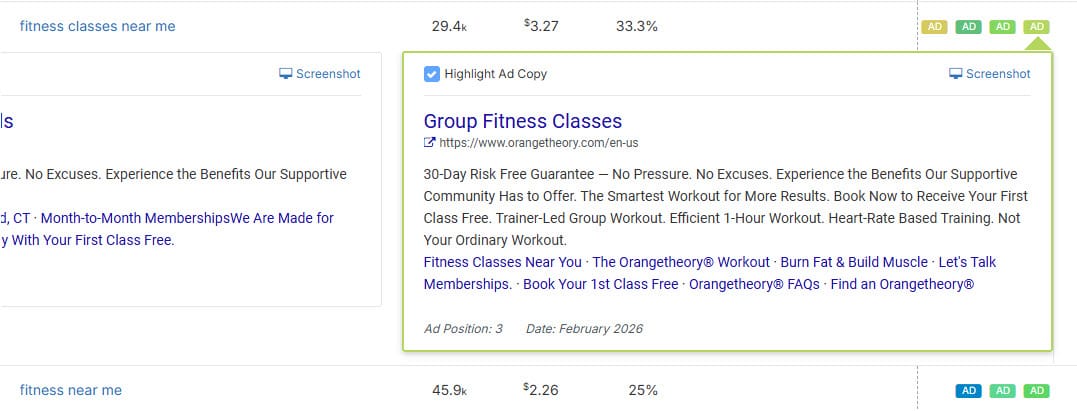Select the highlighted rightmost AD badge, fitness classes row

coord(1037,27)
